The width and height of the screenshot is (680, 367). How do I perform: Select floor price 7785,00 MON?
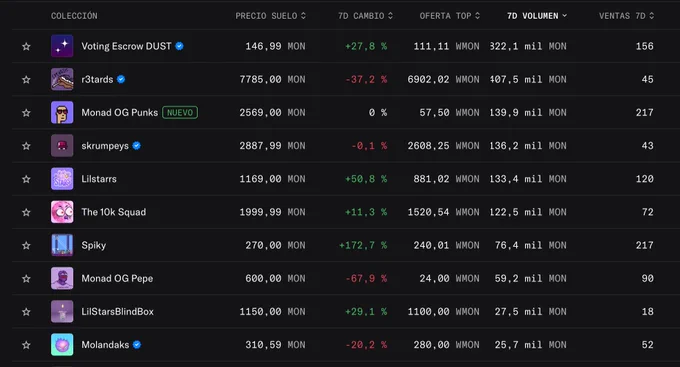pyautogui.click(x=272, y=79)
